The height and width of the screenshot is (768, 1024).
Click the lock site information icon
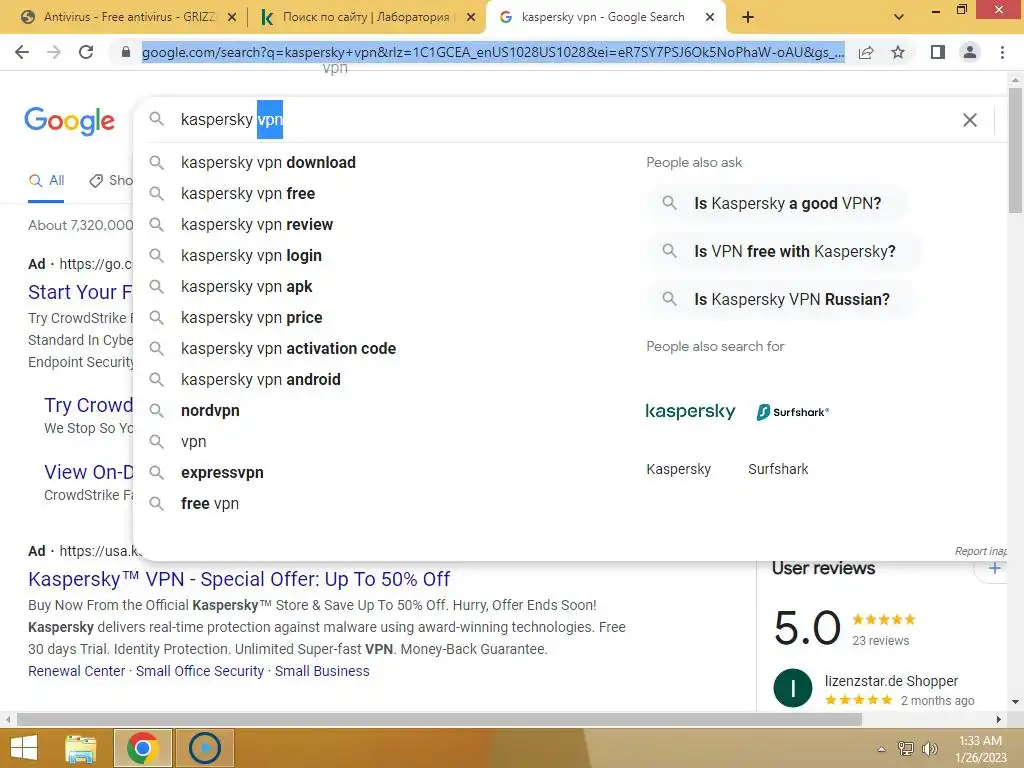125,52
